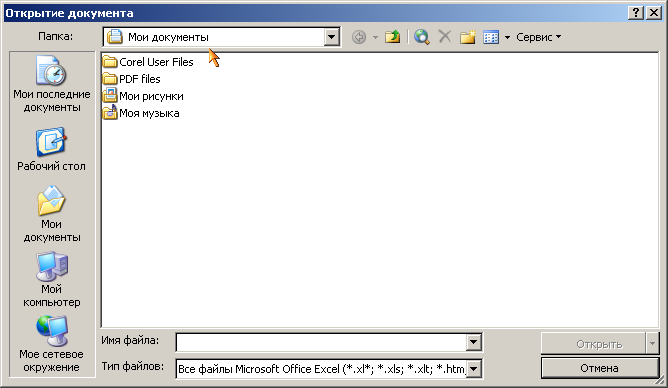
Task: Open the Сервис menu
Action: 538,37
